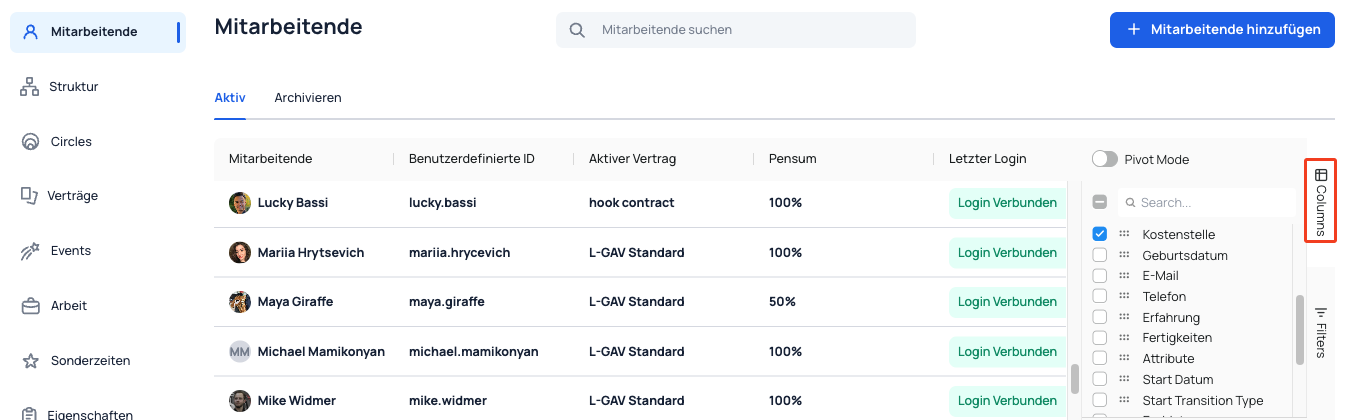This screenshot has height=420, width=1353.
Task: Open the Filters side panel tab
Action: [x=1321, y=331]
